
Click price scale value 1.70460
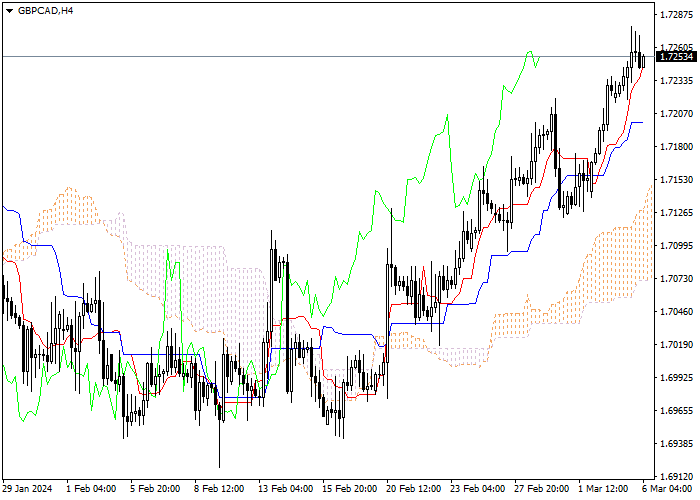(676, 312)
